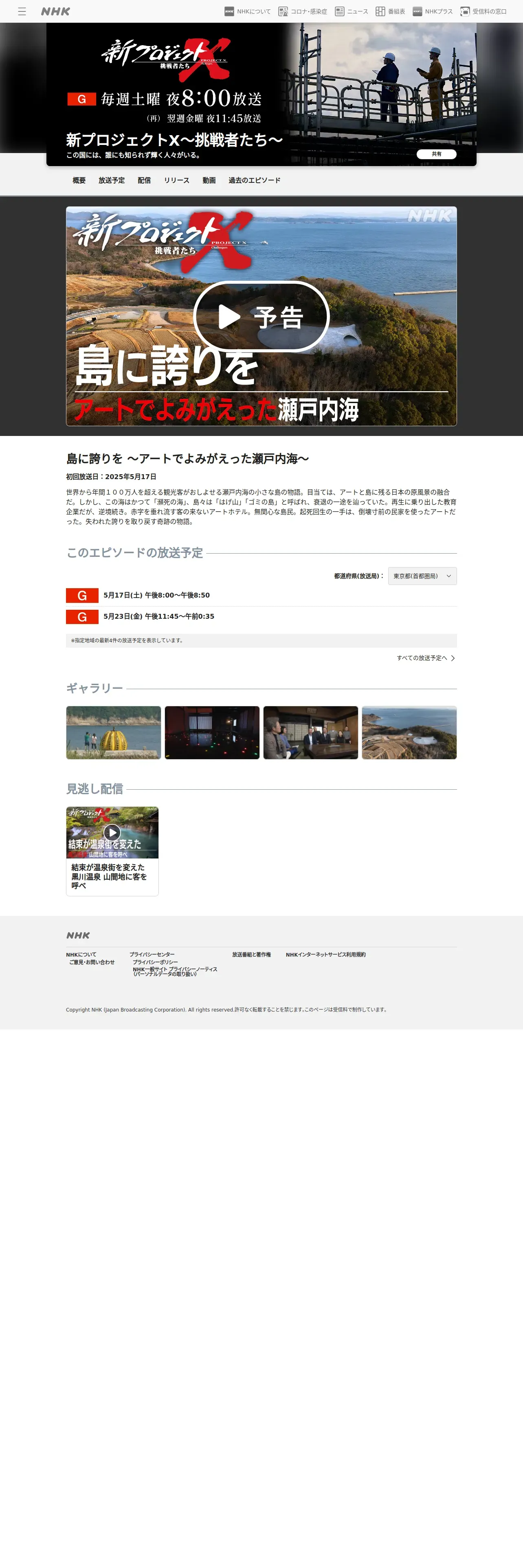Open NHKについて header icon link
523x1568 pixels.
[x=248, y=11]
